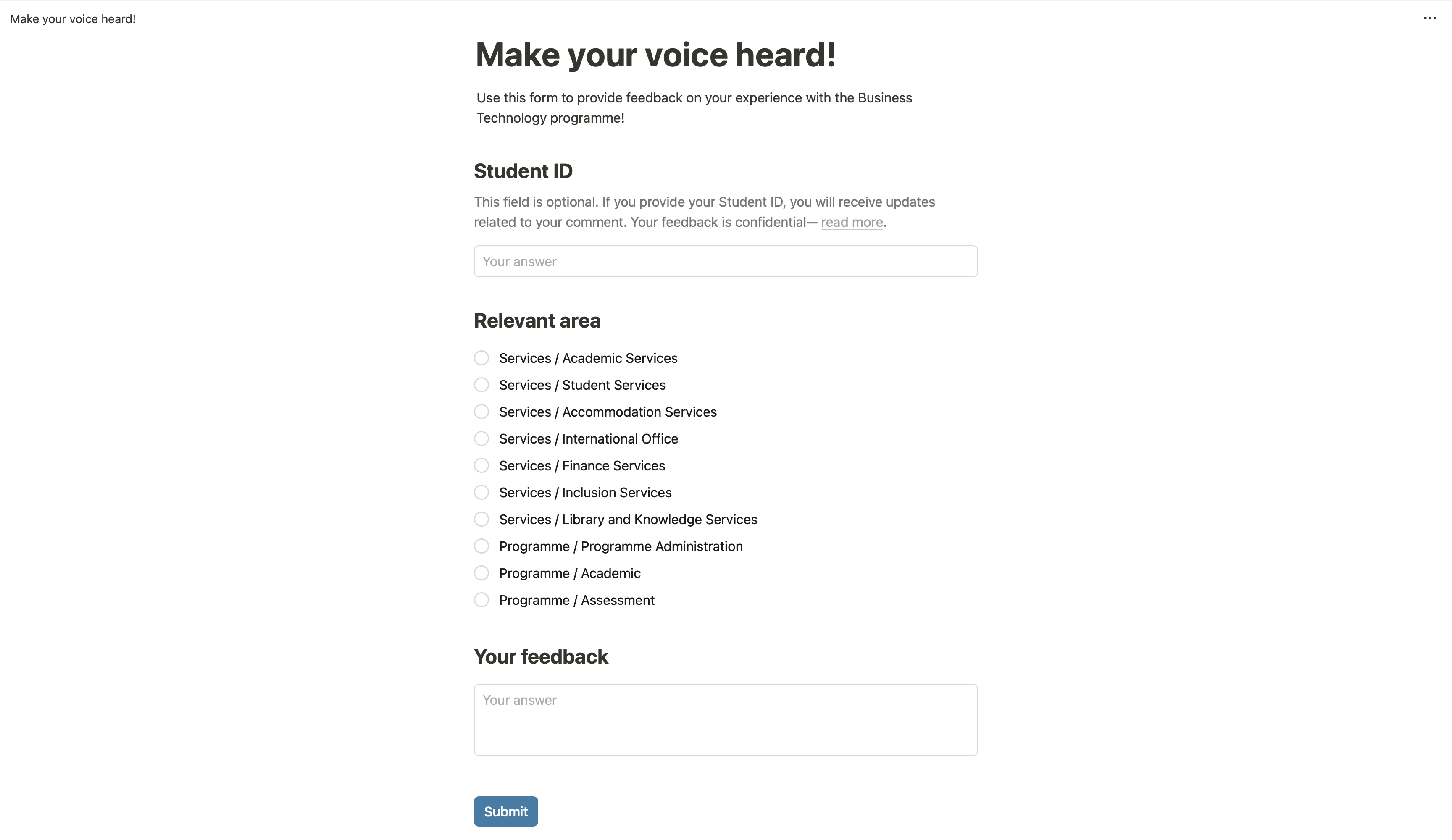Click the Your feedback section heading
Viewport: 1452px width, 840px height.
tap(540, 657)
